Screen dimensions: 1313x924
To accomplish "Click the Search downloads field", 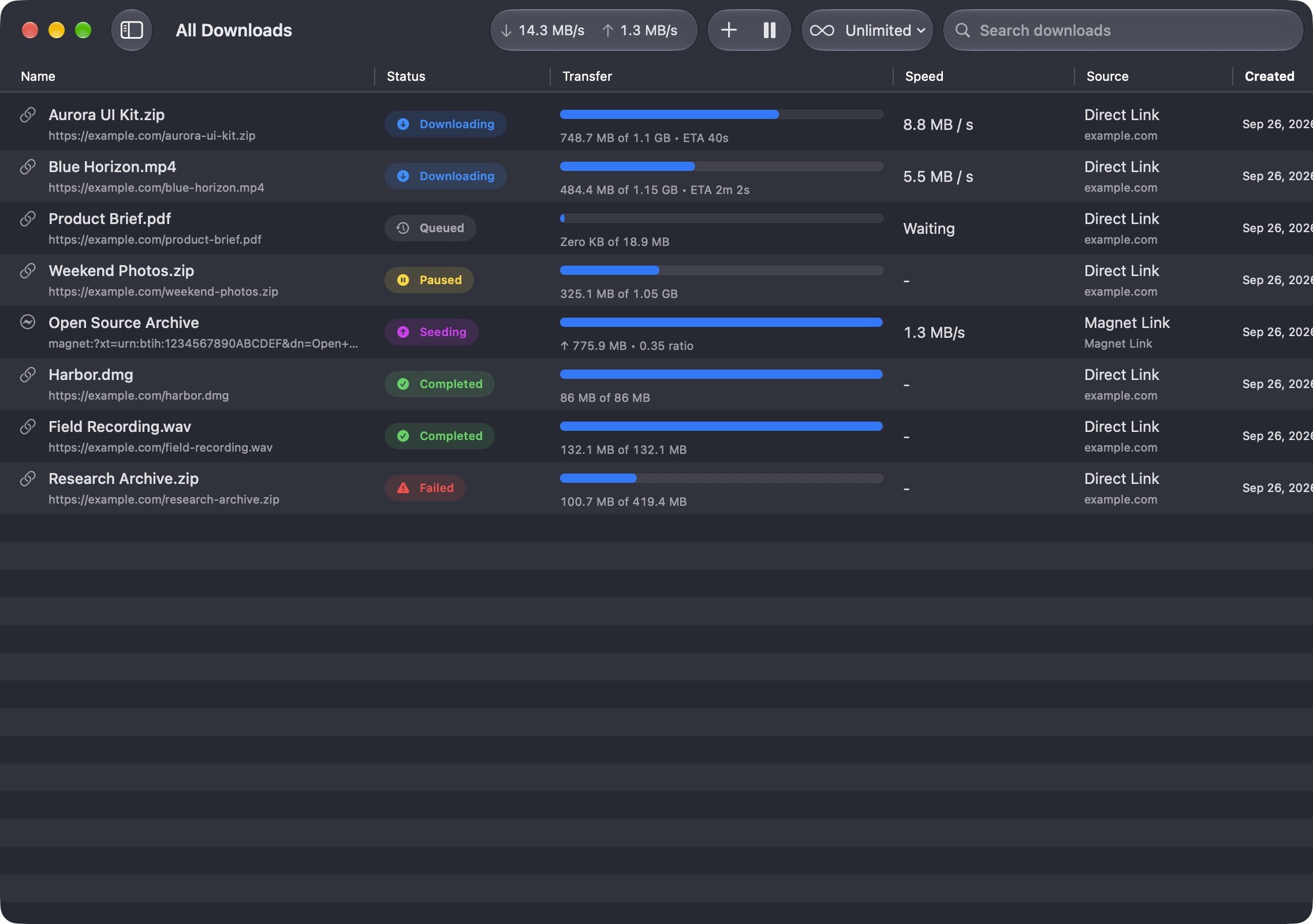I will coord(1123,30).
